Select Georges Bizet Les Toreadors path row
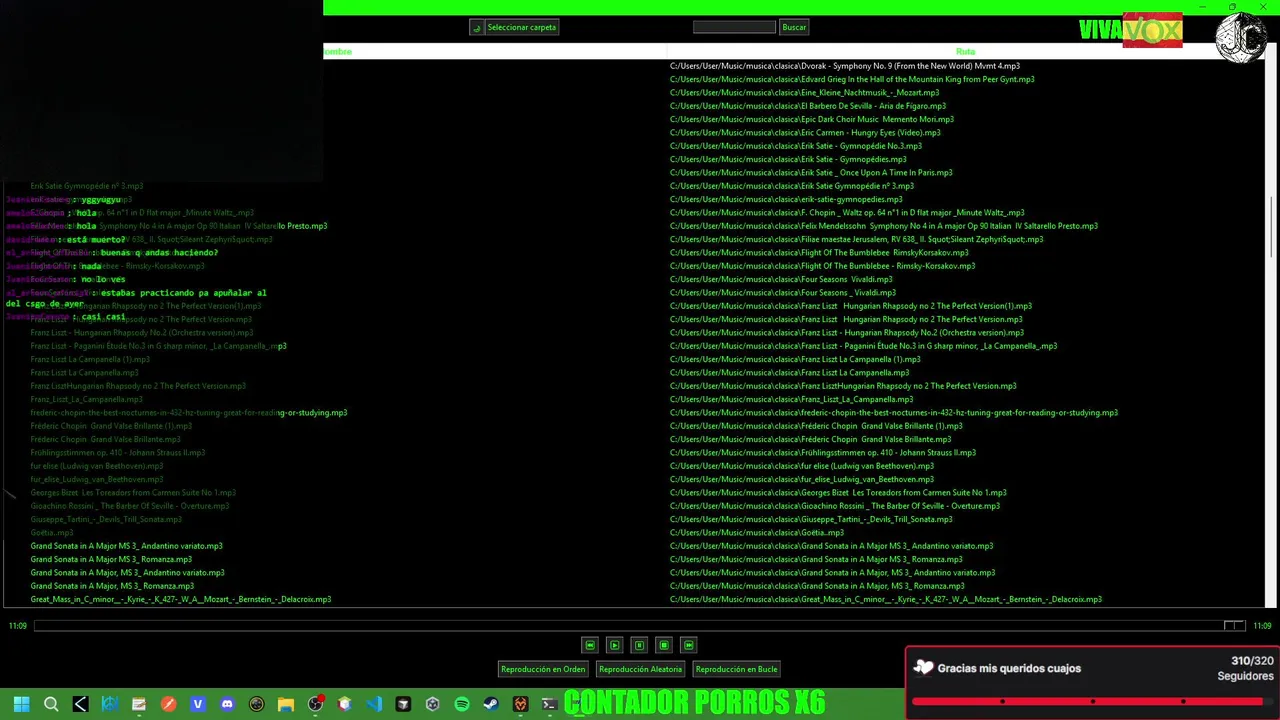Screen dimensions: 1280x720 (838, 492)
